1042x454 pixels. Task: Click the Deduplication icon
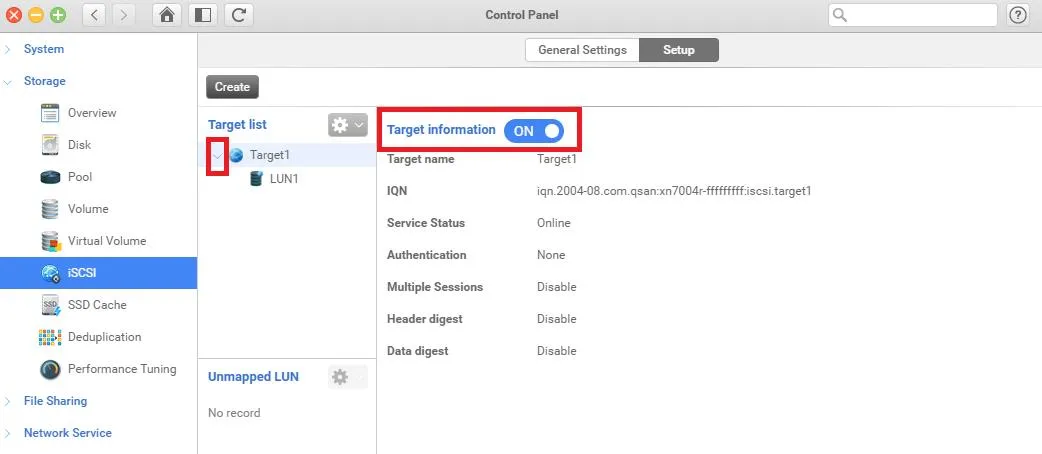pyautogui.click(x=50, y=337)
